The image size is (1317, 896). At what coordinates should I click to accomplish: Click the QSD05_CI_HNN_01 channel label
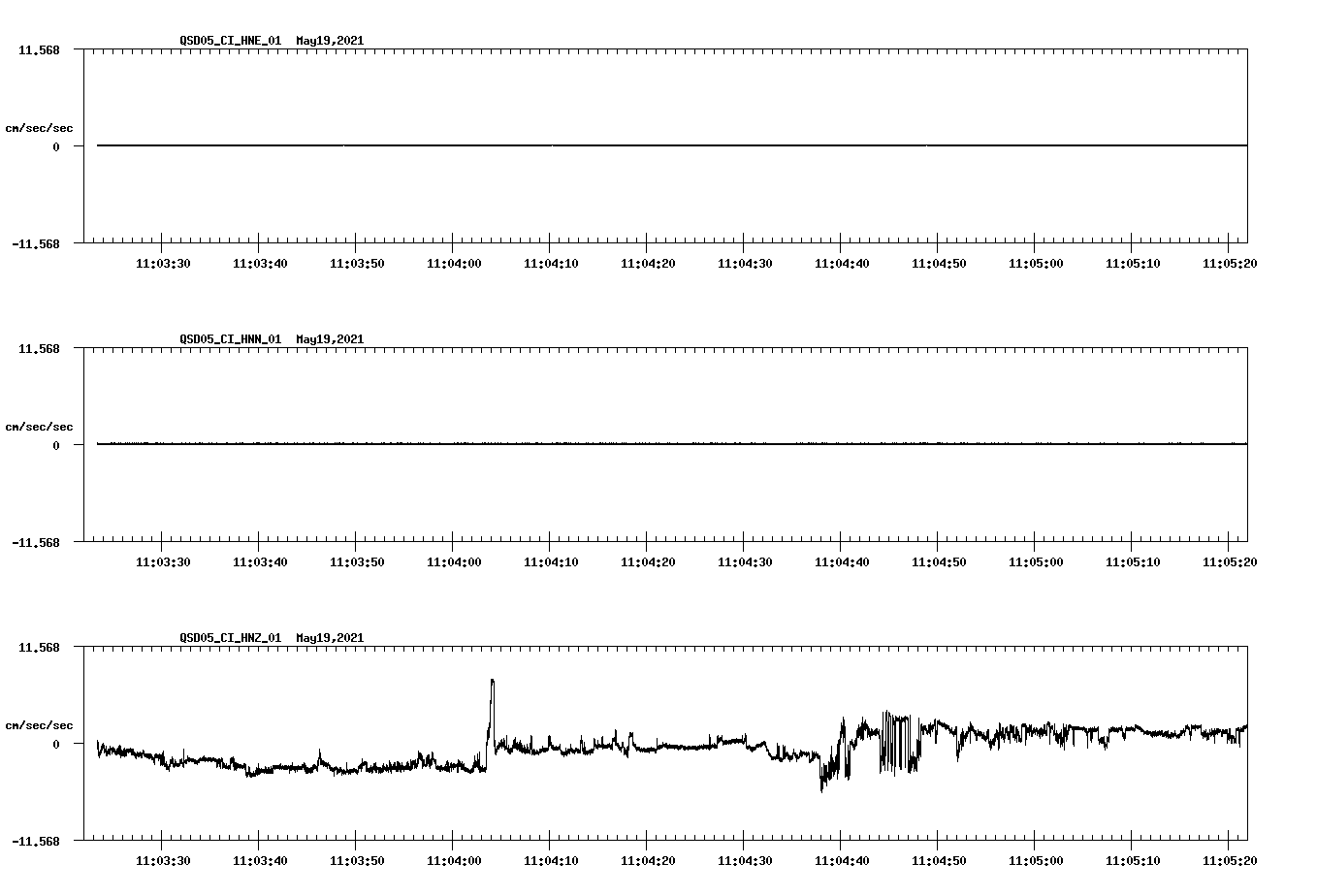click(232, 339)
